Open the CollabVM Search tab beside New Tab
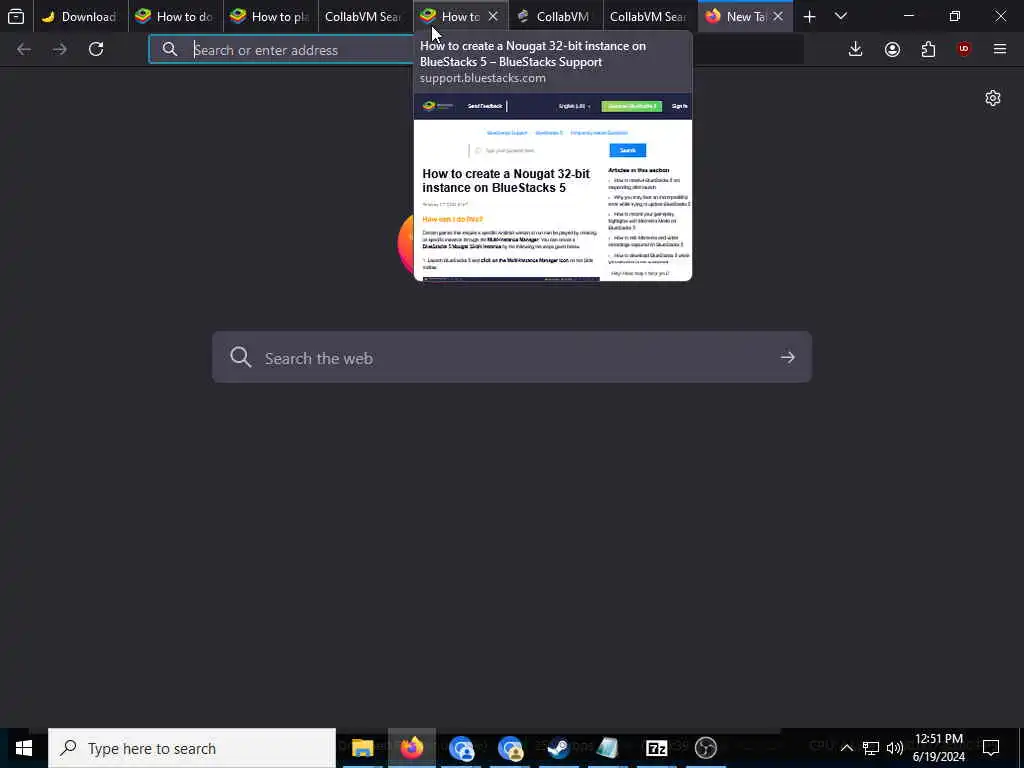 click(650, 16)
